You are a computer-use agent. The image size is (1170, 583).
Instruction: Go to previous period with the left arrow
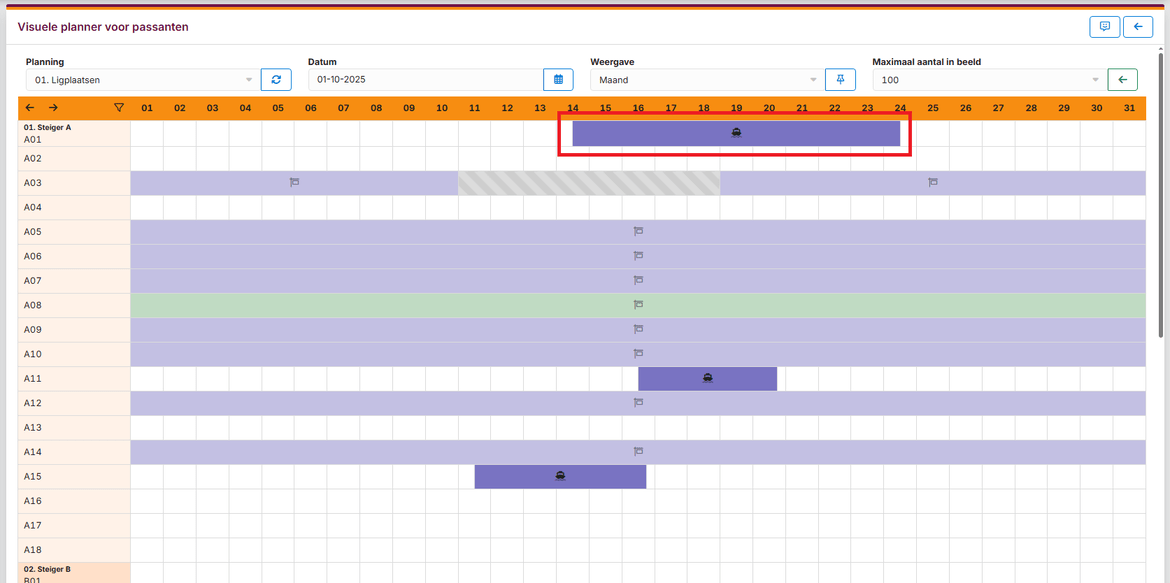tap(30, 108)
